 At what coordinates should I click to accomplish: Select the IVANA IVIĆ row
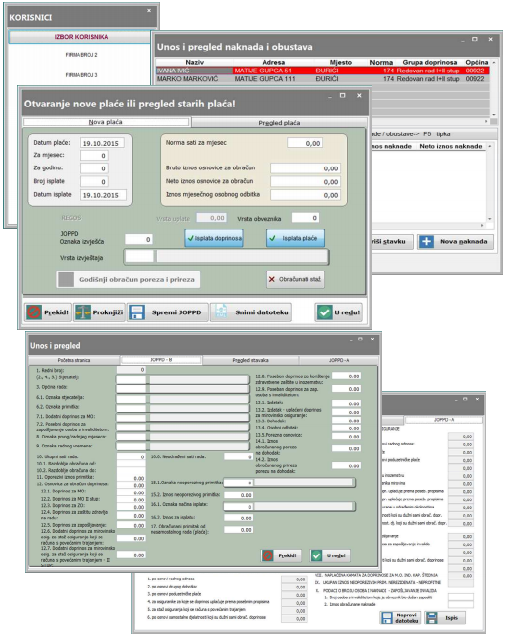pos(322,70)
